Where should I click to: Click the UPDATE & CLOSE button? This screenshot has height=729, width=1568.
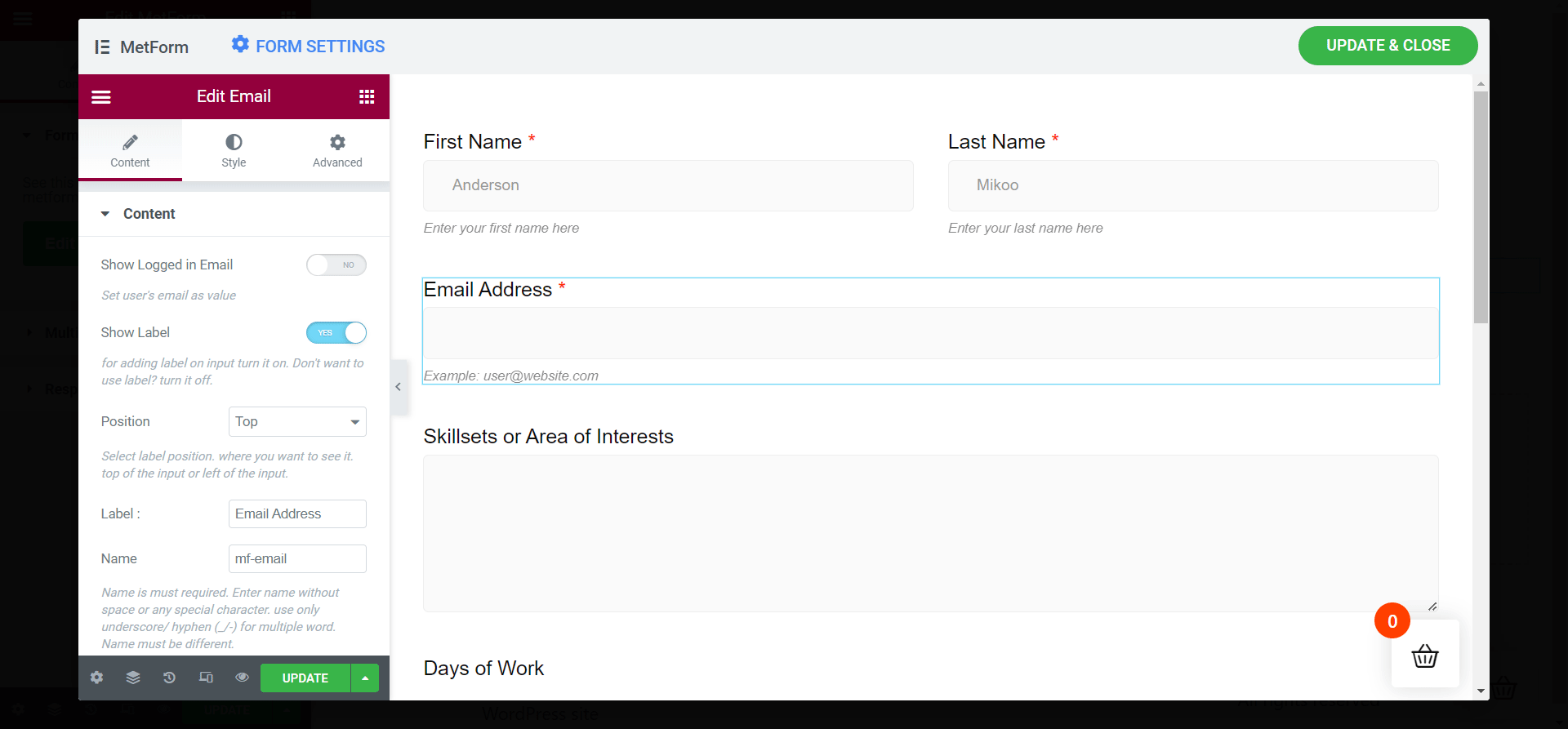(1387, 46)
